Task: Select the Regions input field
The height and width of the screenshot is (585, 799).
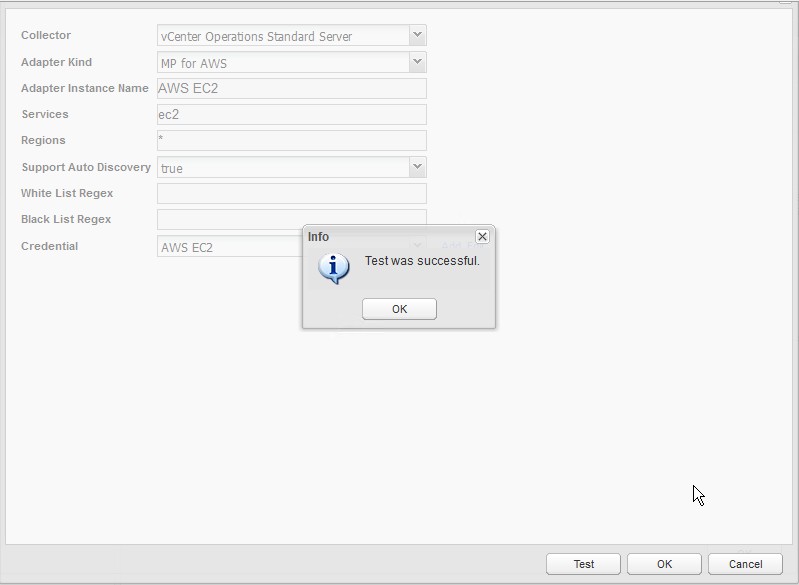Action: tap(291, 141)
